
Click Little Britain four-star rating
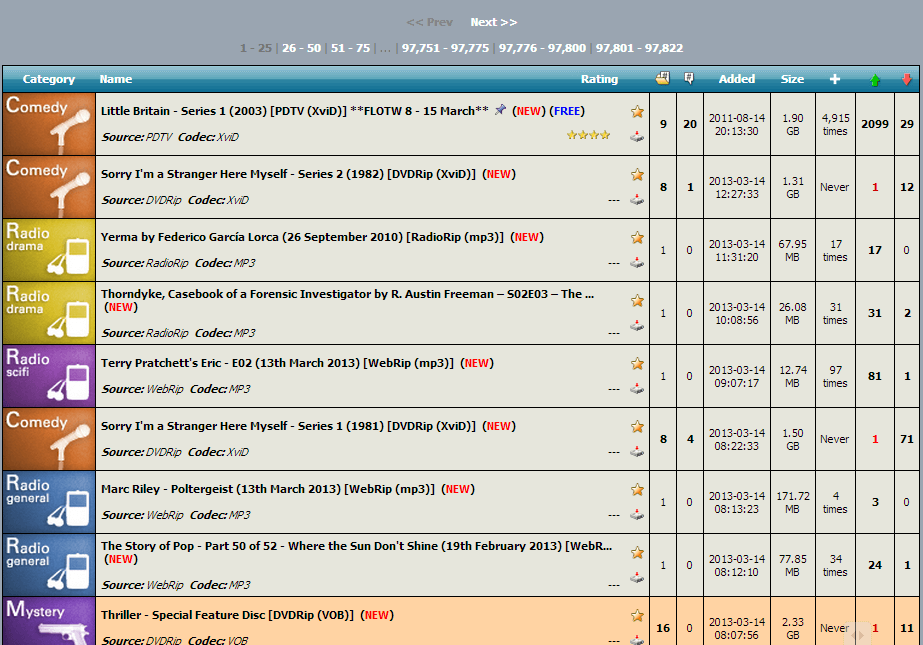coord(588,135)
